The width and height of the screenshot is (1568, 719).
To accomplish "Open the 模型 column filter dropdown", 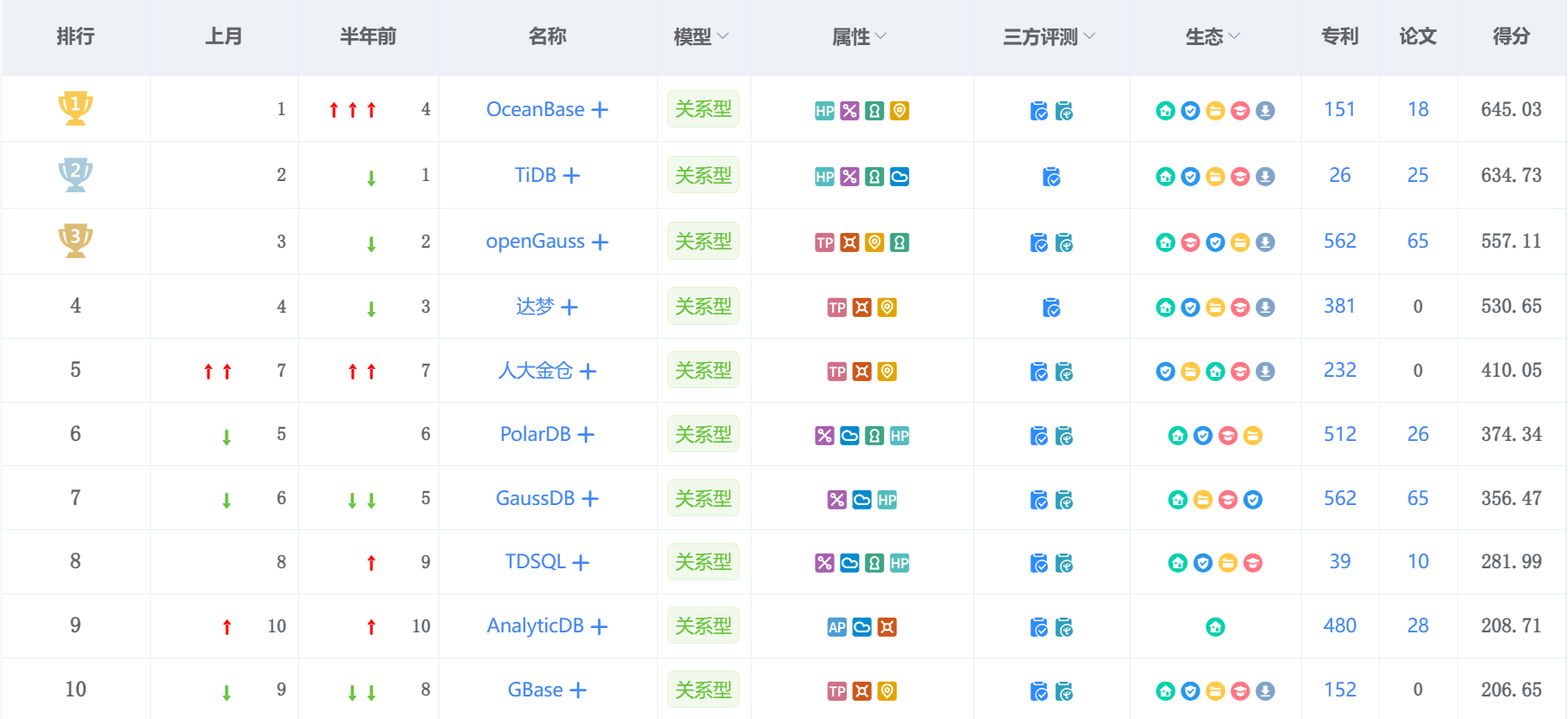I will pyautogui.click(x=723, y=36).
